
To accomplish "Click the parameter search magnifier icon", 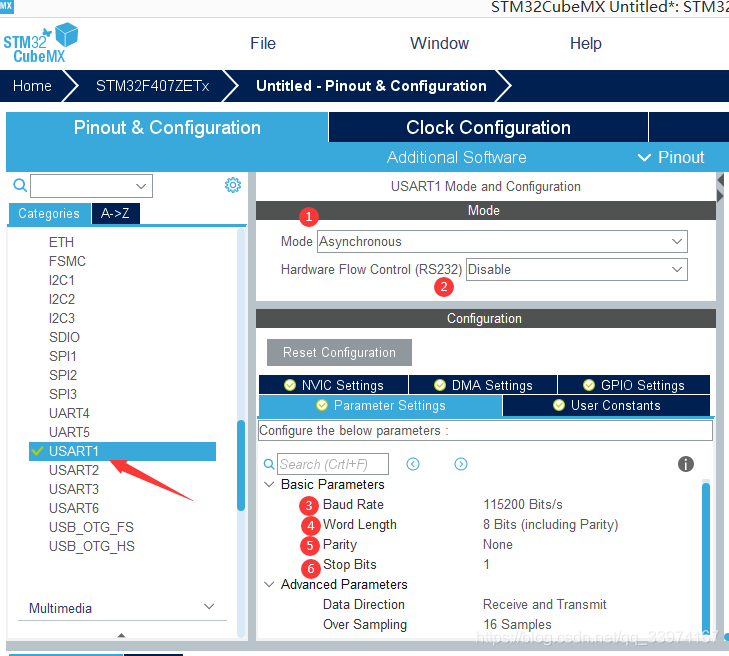I will point(268,464).
